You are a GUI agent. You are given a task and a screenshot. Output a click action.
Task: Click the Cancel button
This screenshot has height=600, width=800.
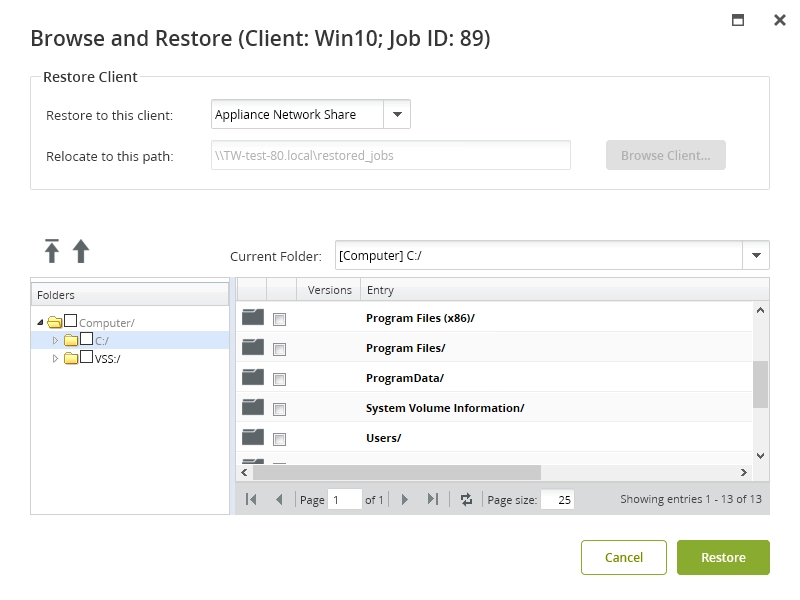click(623, 557)
